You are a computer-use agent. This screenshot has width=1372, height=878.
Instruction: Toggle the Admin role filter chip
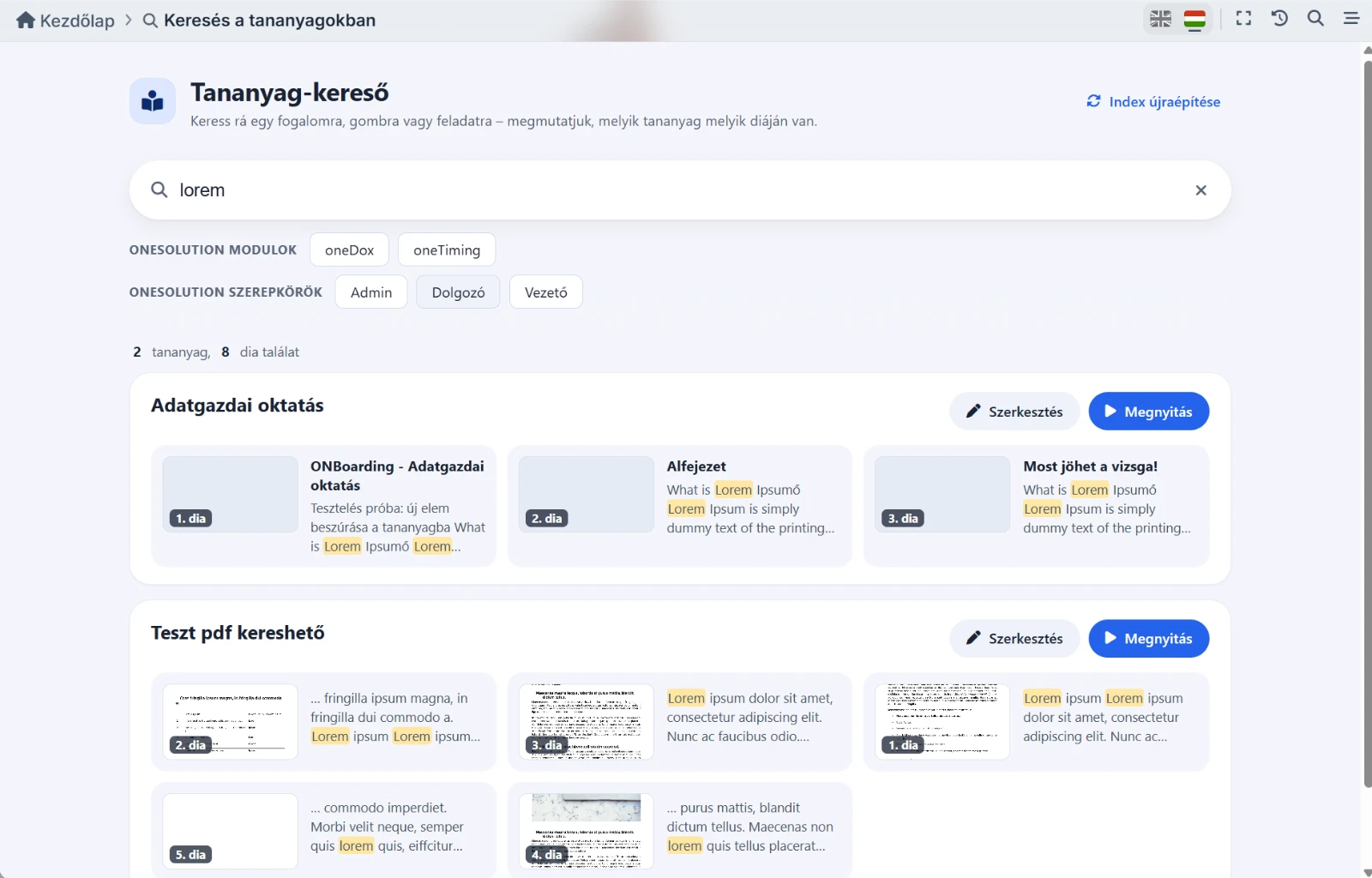[371, 292]
